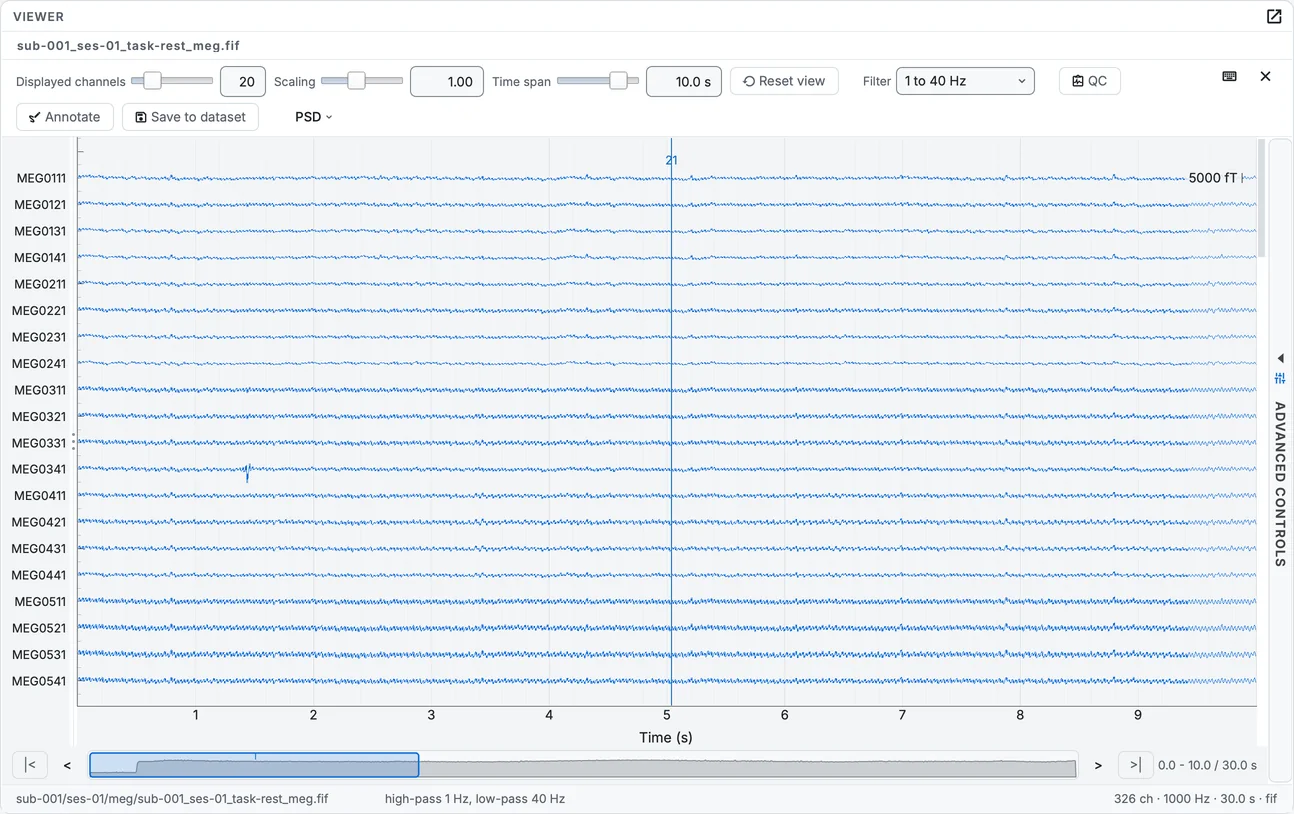Click the 0.0 - 10.0 / 30.0 s time range readout
This screenshot has width=1294, height=814.
tap(1207, 765)
